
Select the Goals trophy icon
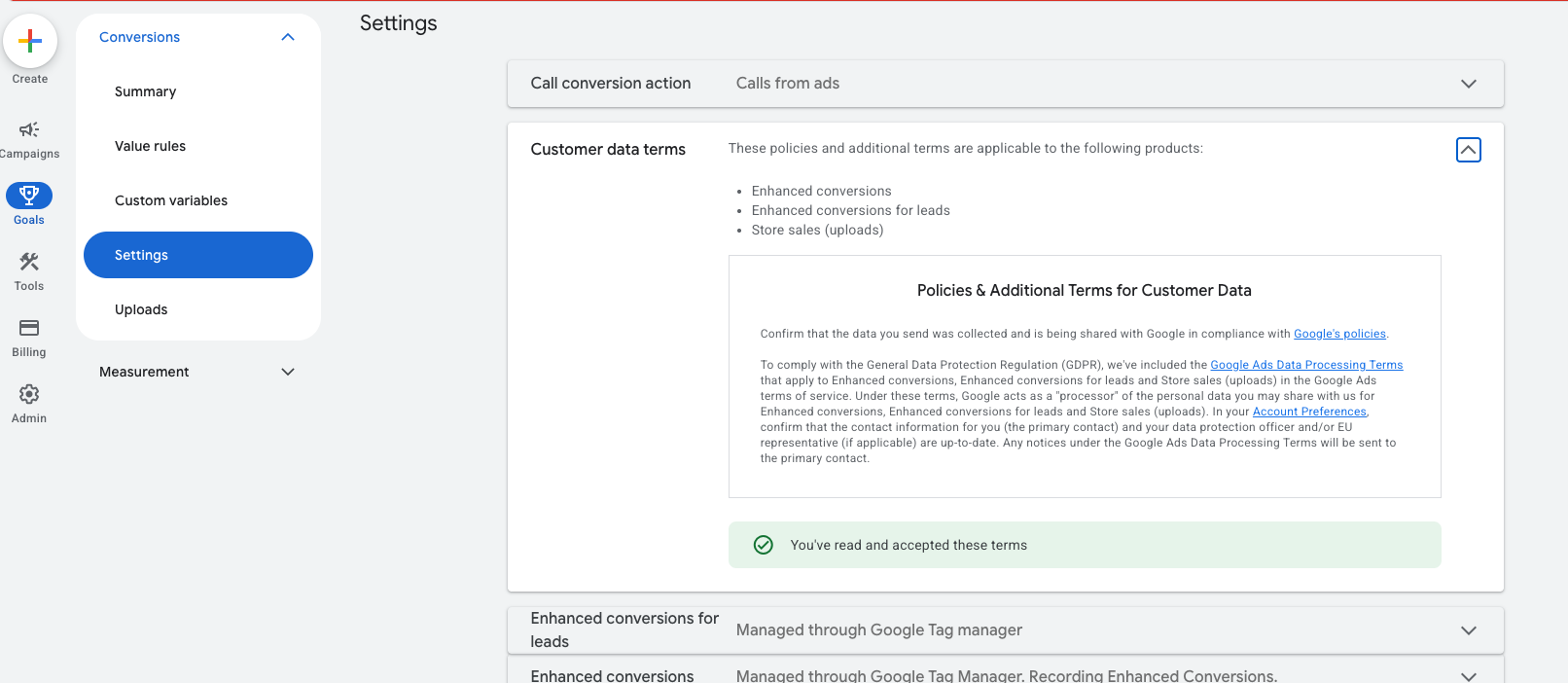(29, 196)
